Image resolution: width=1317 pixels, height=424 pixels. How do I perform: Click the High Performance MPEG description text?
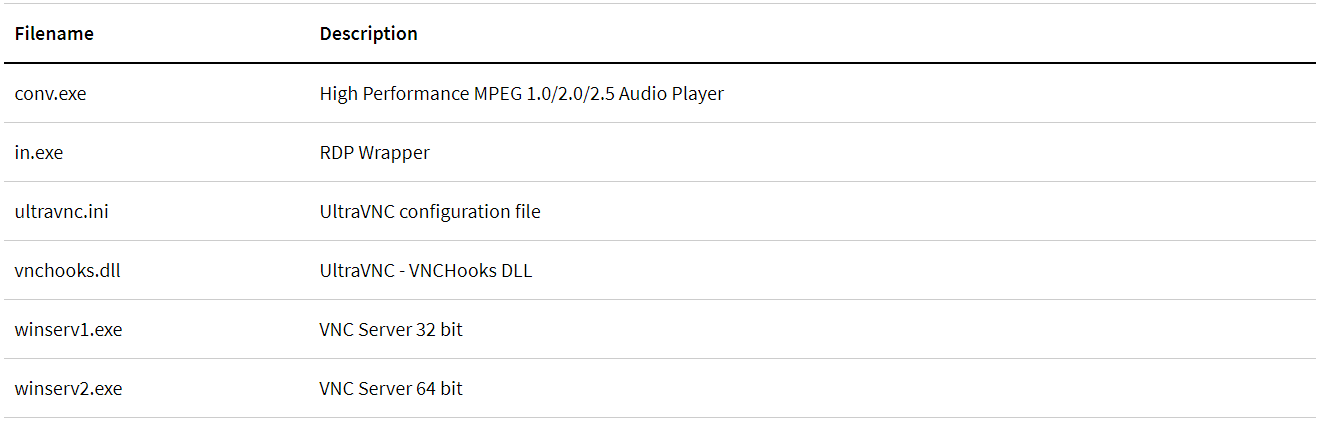click(x=521, y=94)
